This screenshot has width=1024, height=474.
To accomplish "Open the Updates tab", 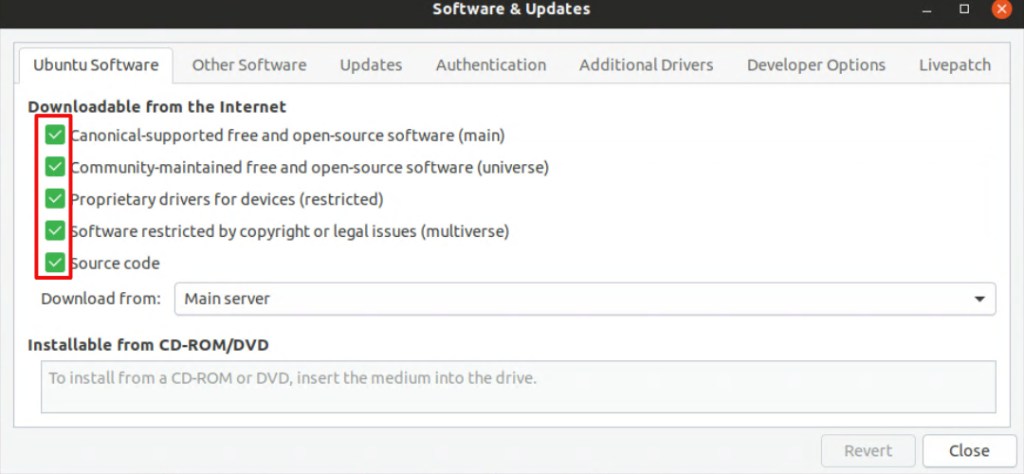I will pyautogui.click(x=370, y=65).
